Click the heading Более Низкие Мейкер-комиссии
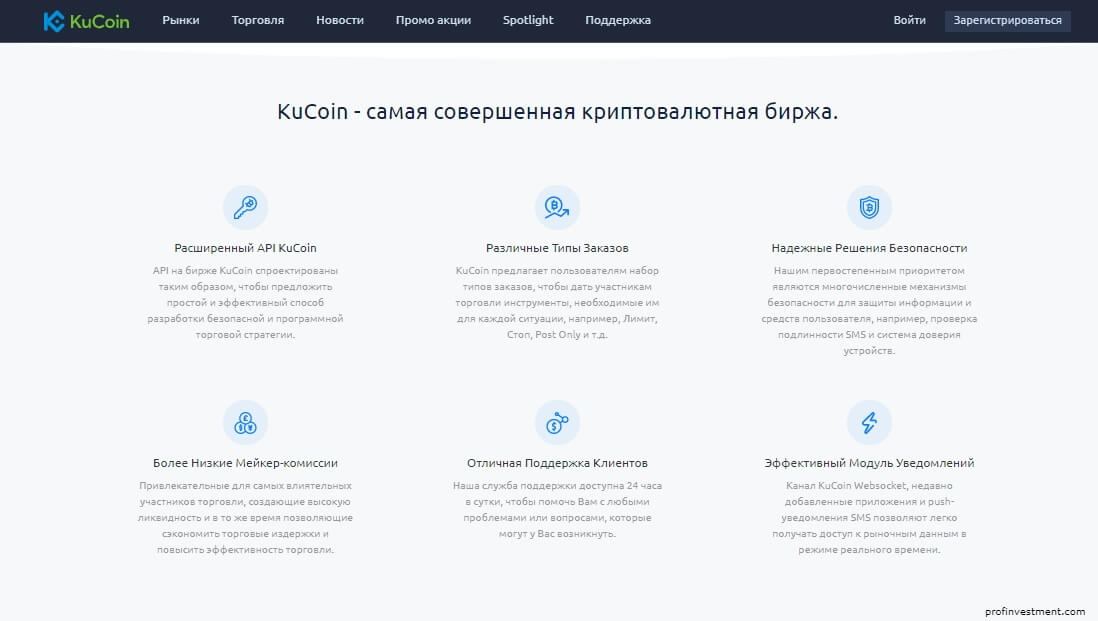The width and height of the screenshot is (1098, 621). (245, 463)
